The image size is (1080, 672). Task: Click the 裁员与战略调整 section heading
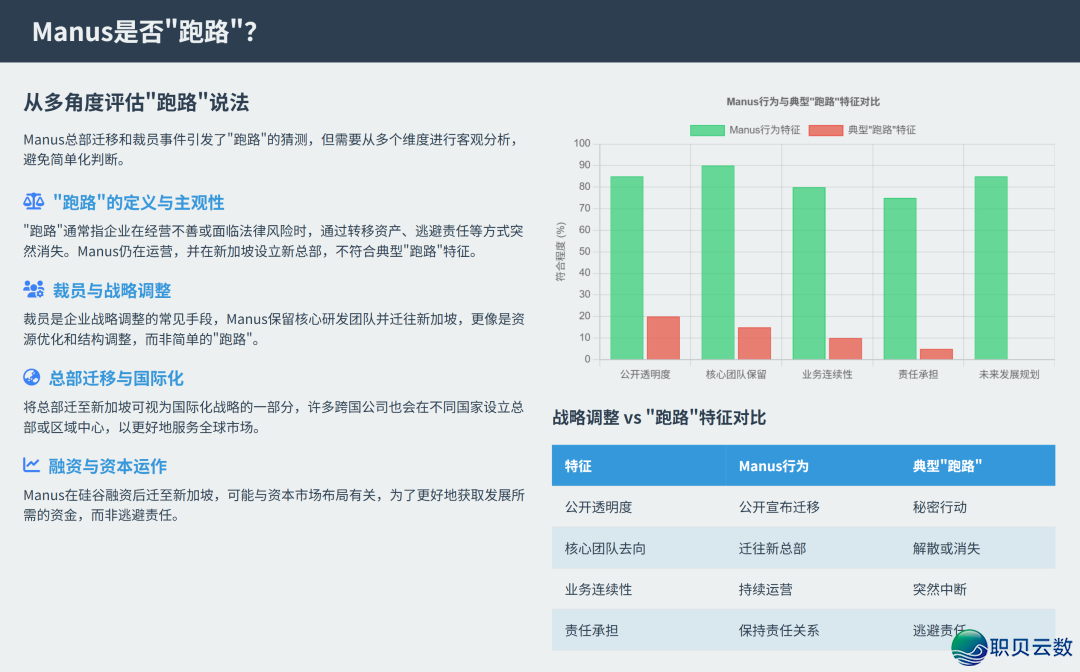click(x=112, y=290)
